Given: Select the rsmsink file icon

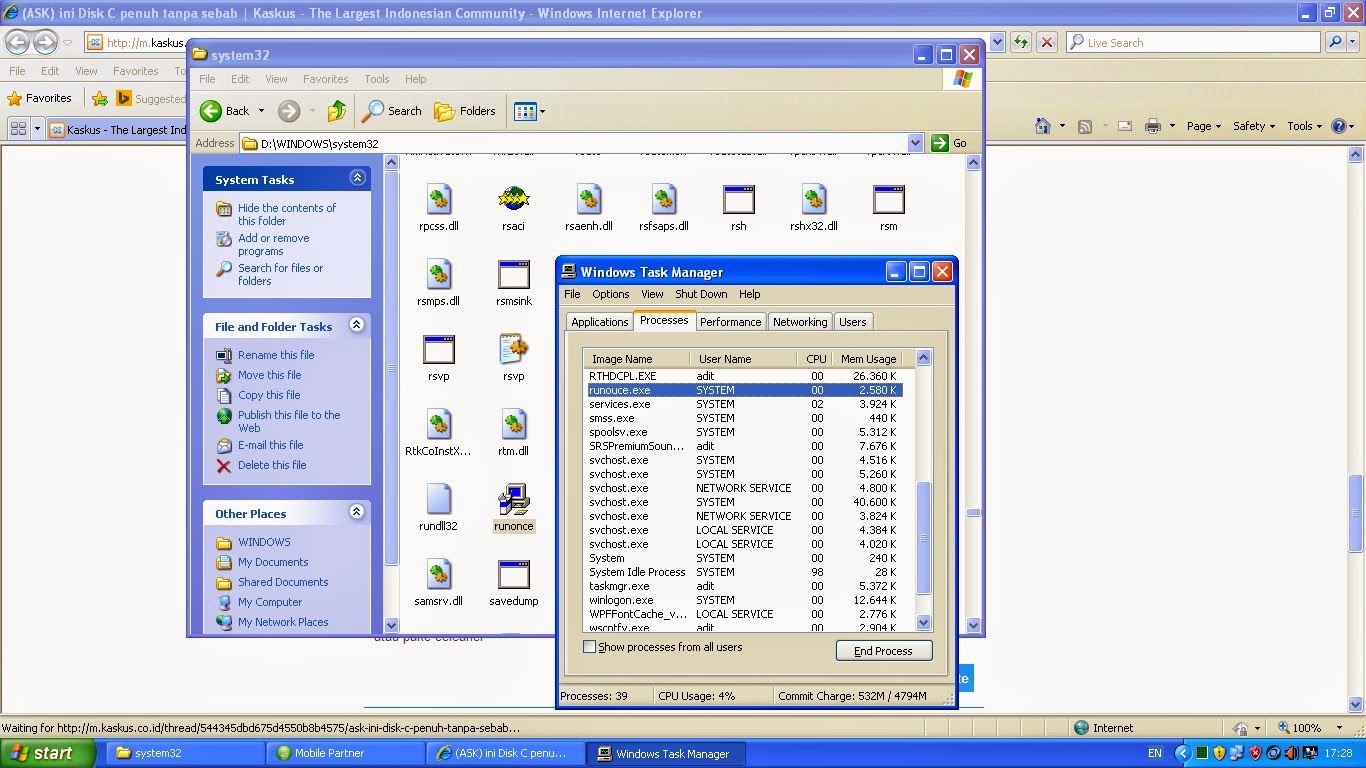Looking at the screenshot, I should point(513,275).
